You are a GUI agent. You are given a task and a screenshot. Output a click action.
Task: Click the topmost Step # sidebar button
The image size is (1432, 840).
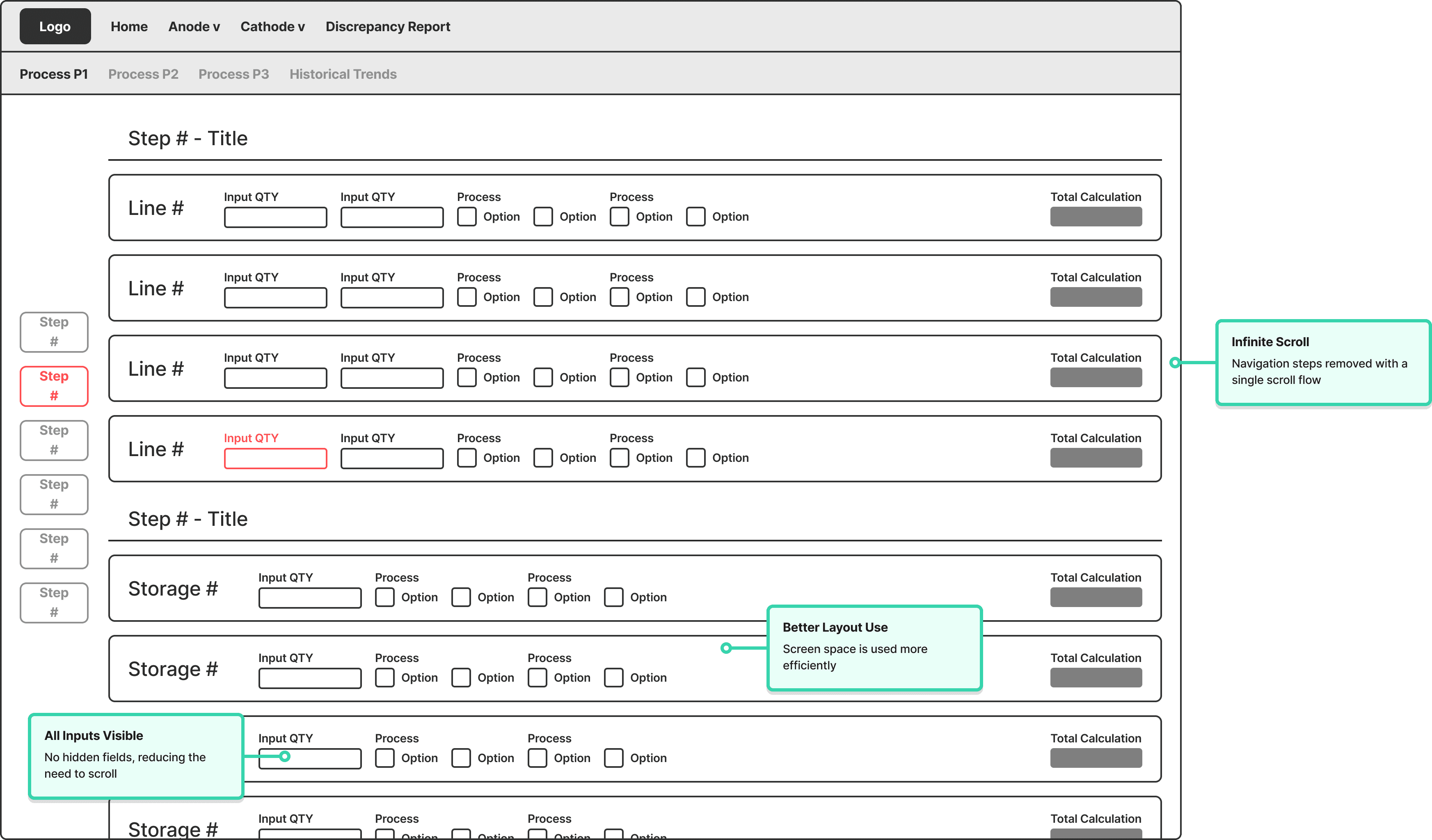coord(54,332)
